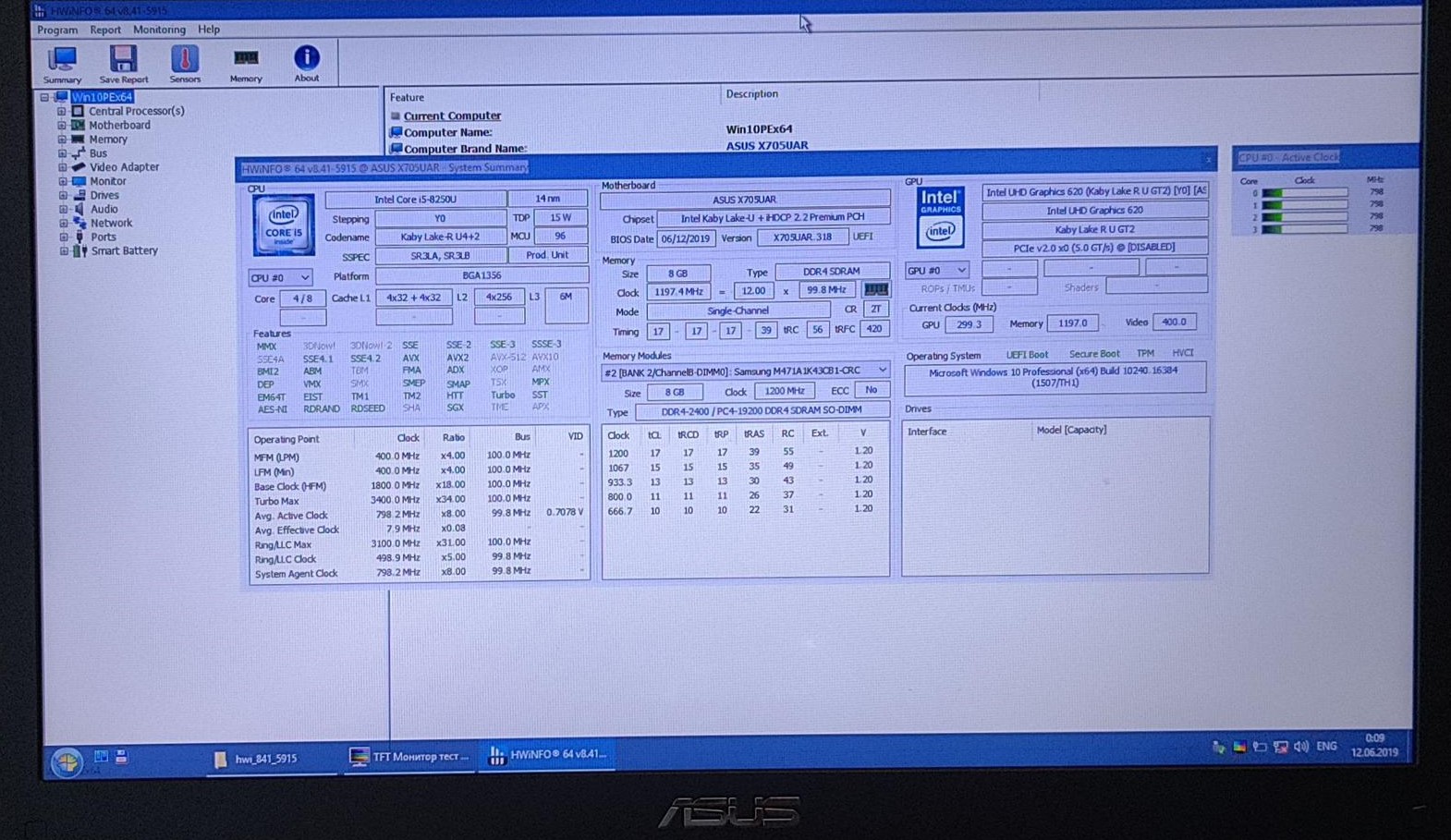Select Memory in the device tree
Viewport: 1451px width, 840px height.
108,140
